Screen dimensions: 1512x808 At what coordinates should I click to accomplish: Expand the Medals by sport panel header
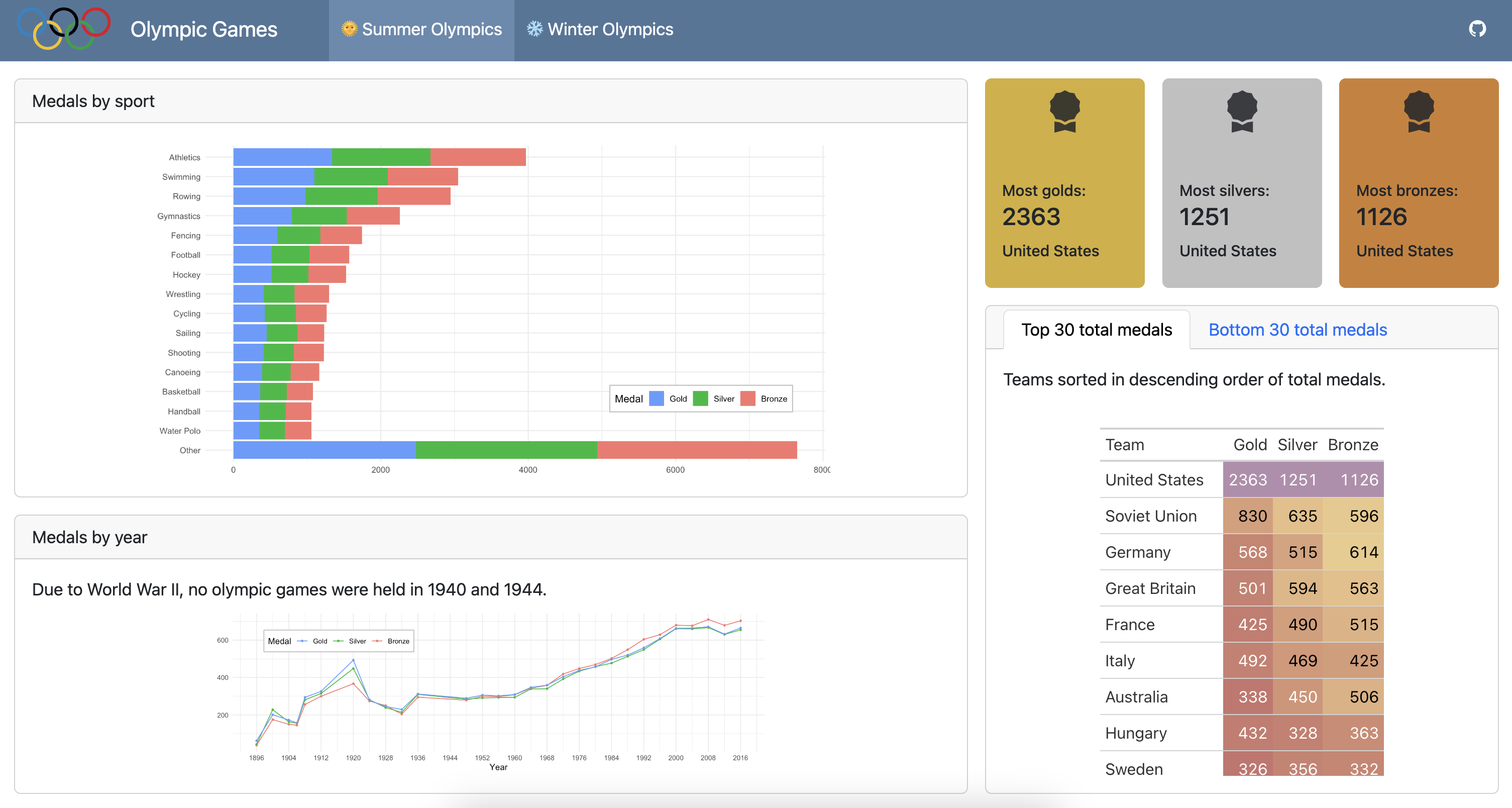[94, 100]
